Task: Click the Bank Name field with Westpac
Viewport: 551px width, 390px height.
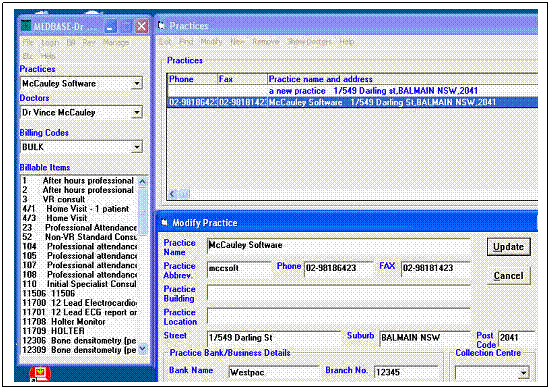Action: coord(274,372)
